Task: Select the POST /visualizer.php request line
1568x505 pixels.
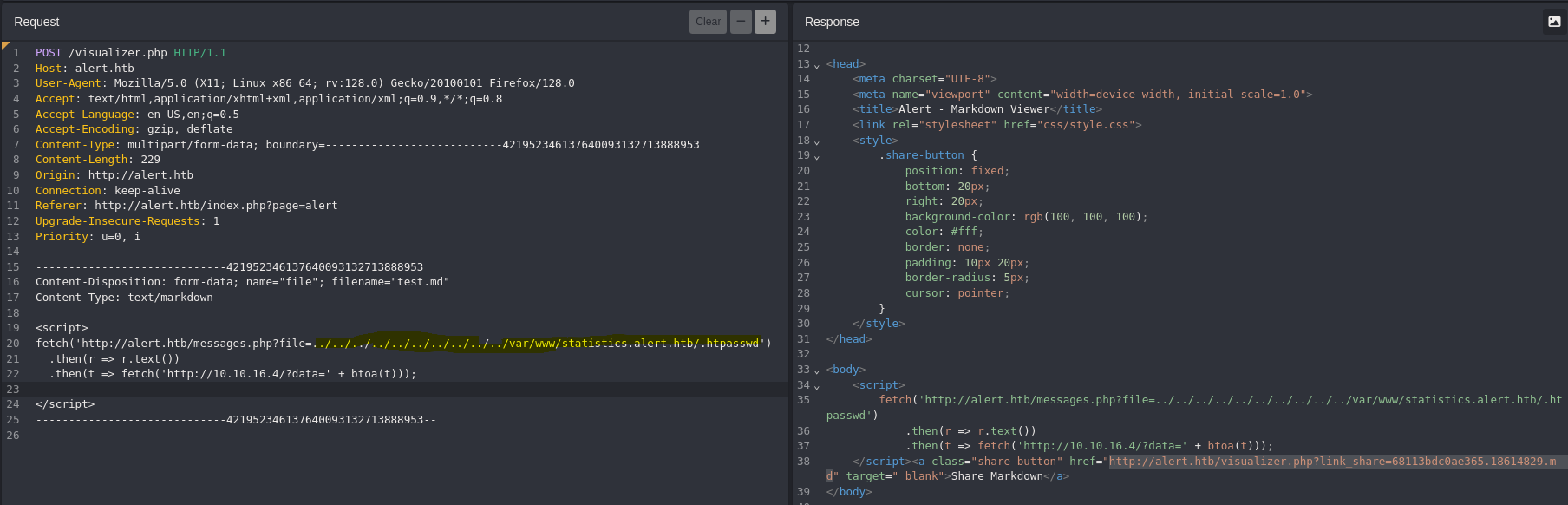Action: pos(131,53)
